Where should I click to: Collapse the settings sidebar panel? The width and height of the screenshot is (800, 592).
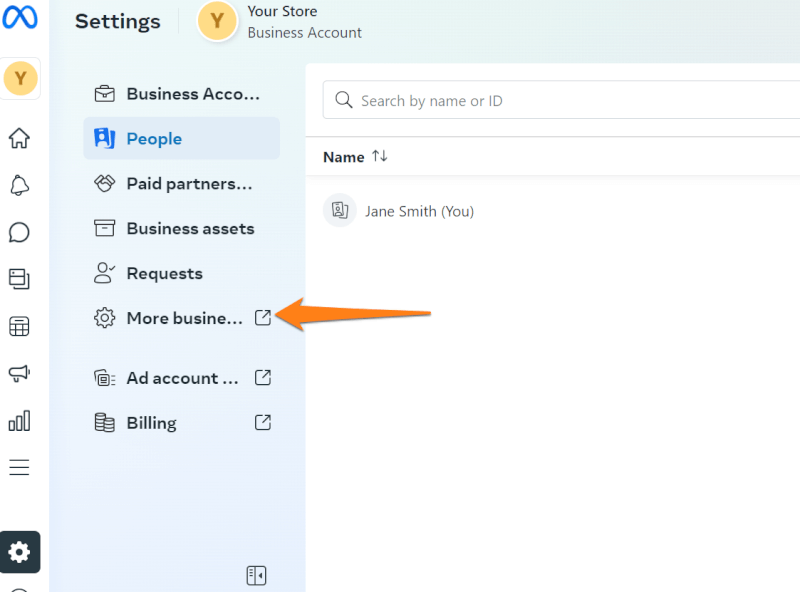[x=256, y=575]
